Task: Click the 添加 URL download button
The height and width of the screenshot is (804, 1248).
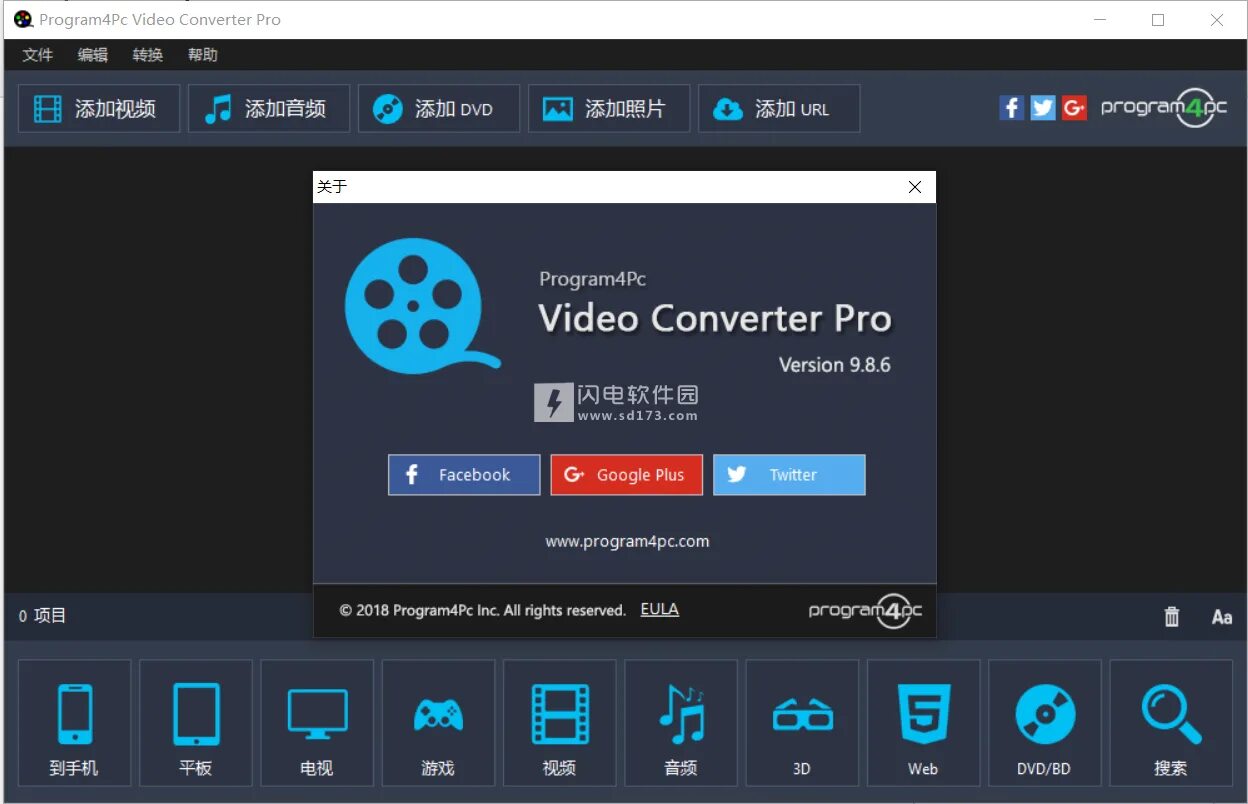Action: [x=779, y=109]
